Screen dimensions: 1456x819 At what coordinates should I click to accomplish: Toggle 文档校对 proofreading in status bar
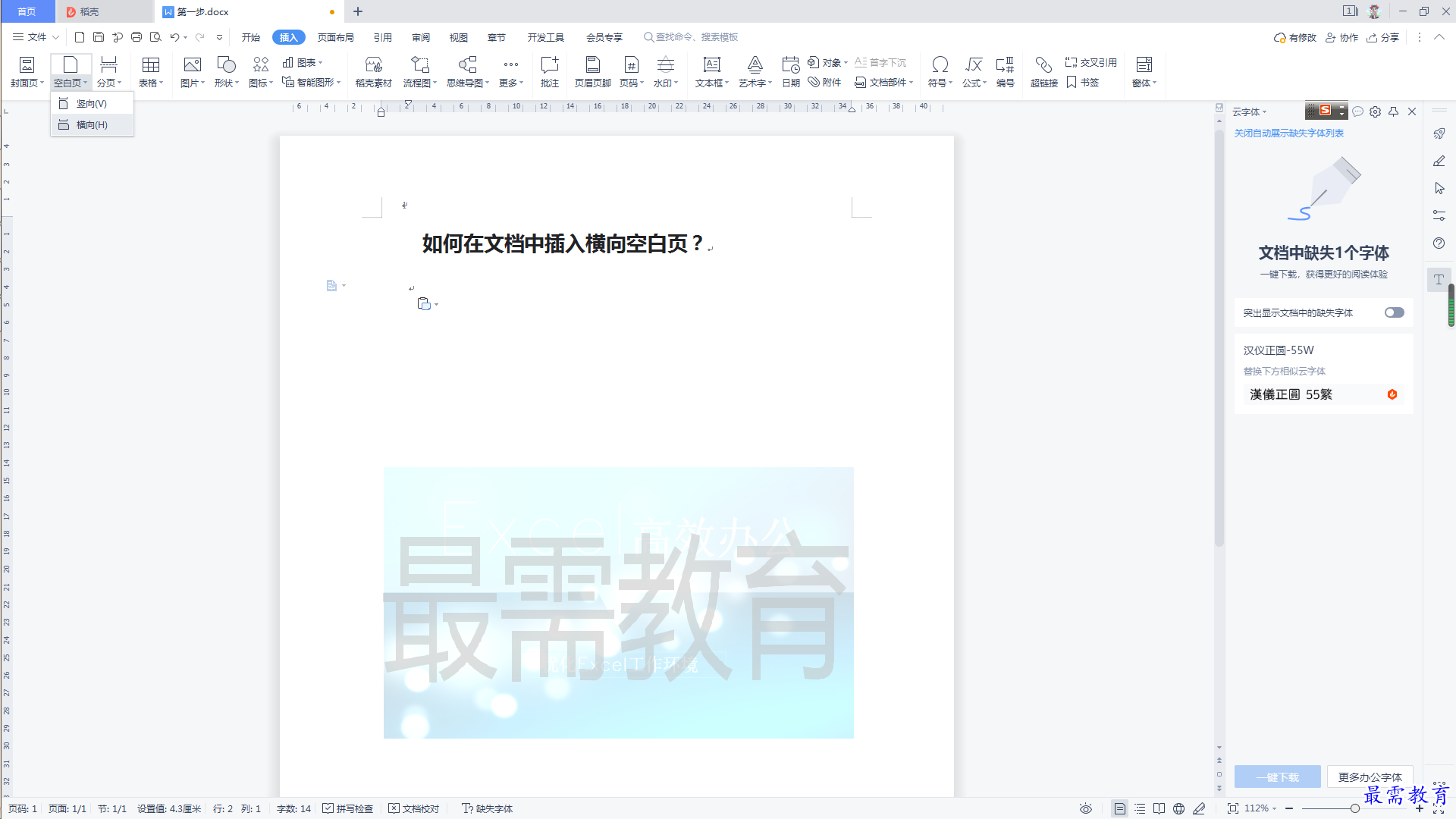pos(414,808)
